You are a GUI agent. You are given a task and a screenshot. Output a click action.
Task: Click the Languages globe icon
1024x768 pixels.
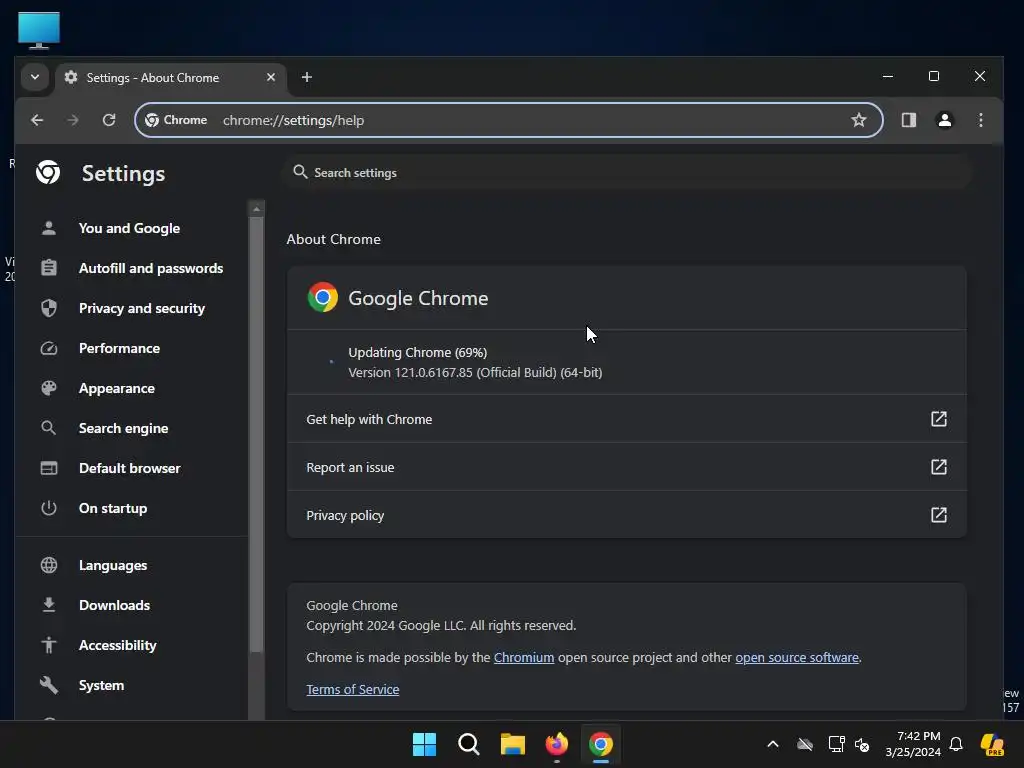(49, 565)
